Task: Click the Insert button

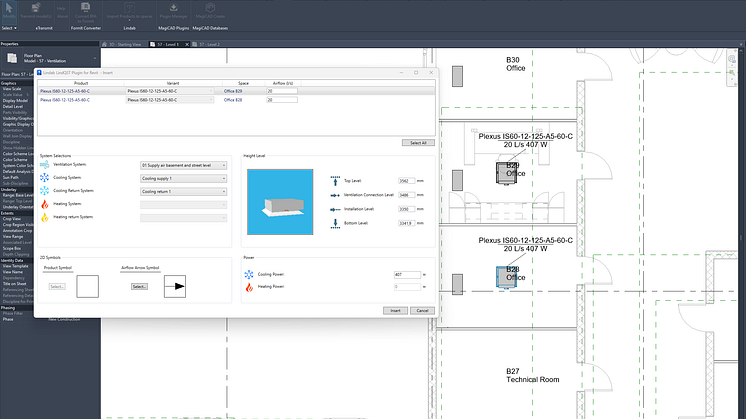Action: (x=395, y=310)
